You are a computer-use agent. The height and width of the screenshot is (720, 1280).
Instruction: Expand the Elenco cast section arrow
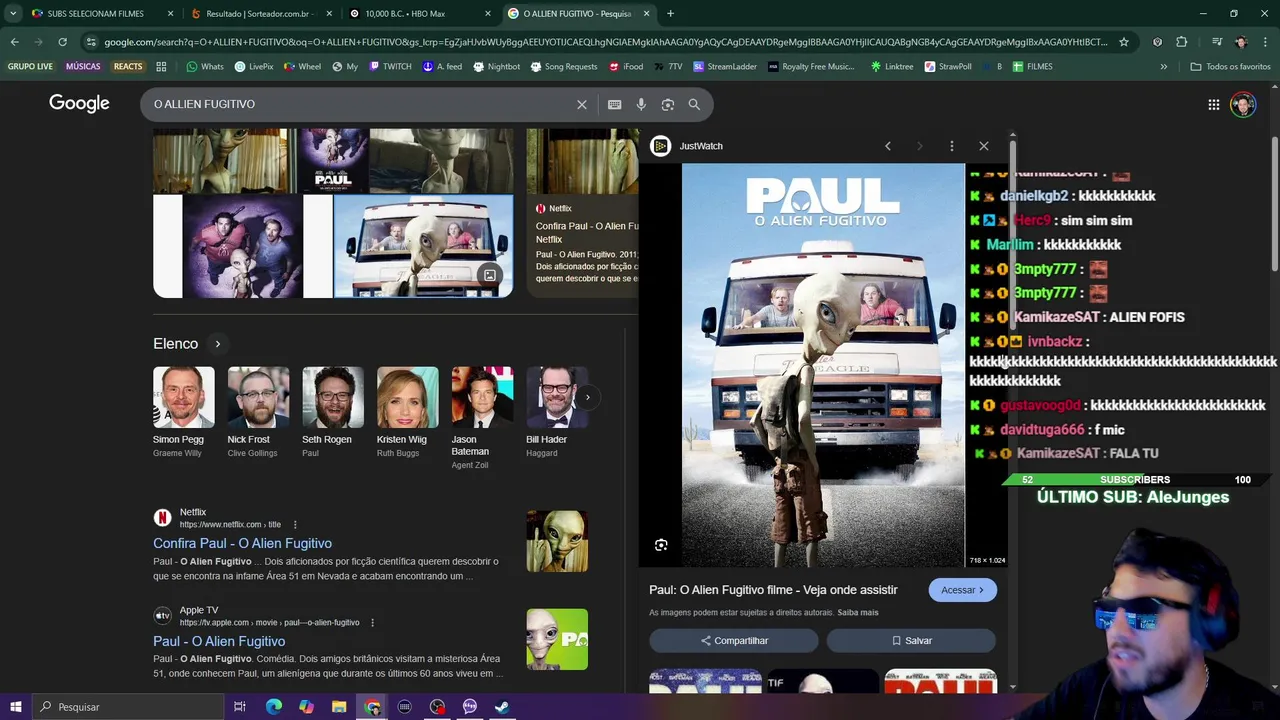pos(217,344)
